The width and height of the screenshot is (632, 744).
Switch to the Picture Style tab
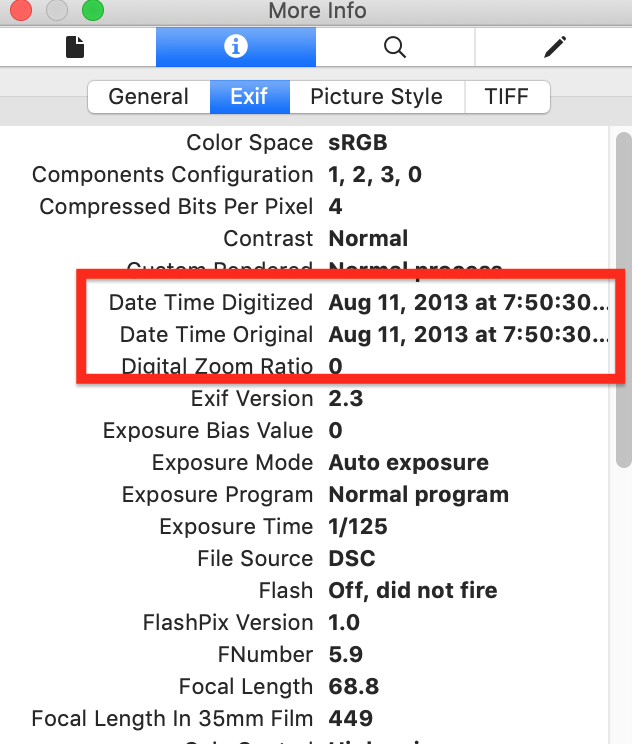[376, 97]
